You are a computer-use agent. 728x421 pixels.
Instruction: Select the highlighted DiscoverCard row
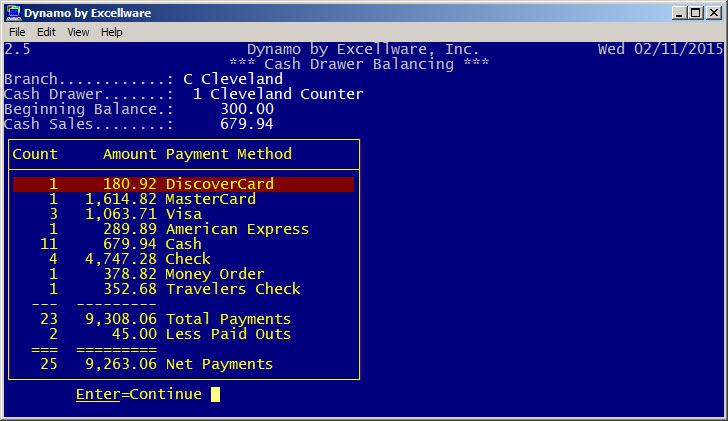[183, 184]
